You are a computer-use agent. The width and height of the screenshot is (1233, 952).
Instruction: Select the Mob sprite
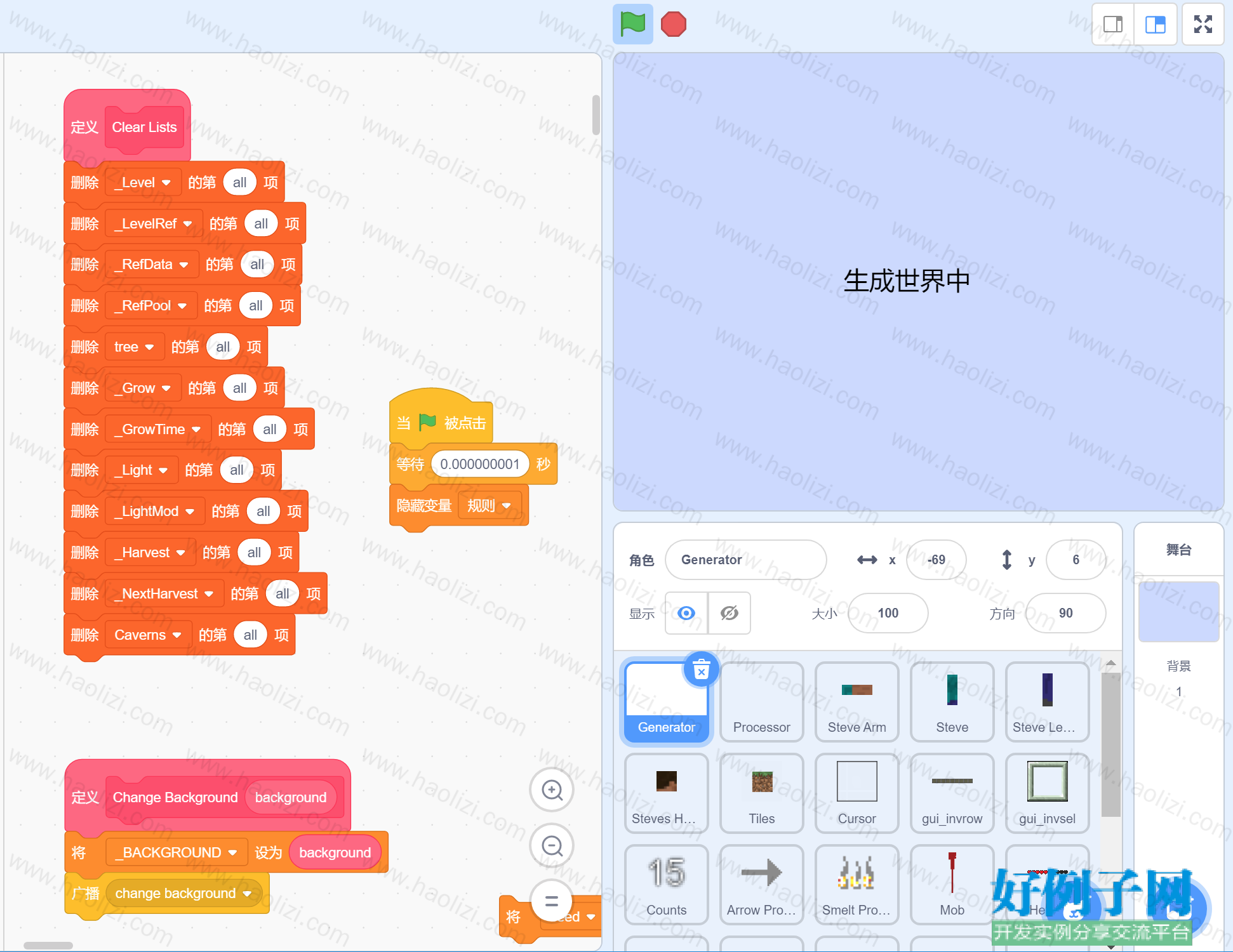[x=952, y=885]
